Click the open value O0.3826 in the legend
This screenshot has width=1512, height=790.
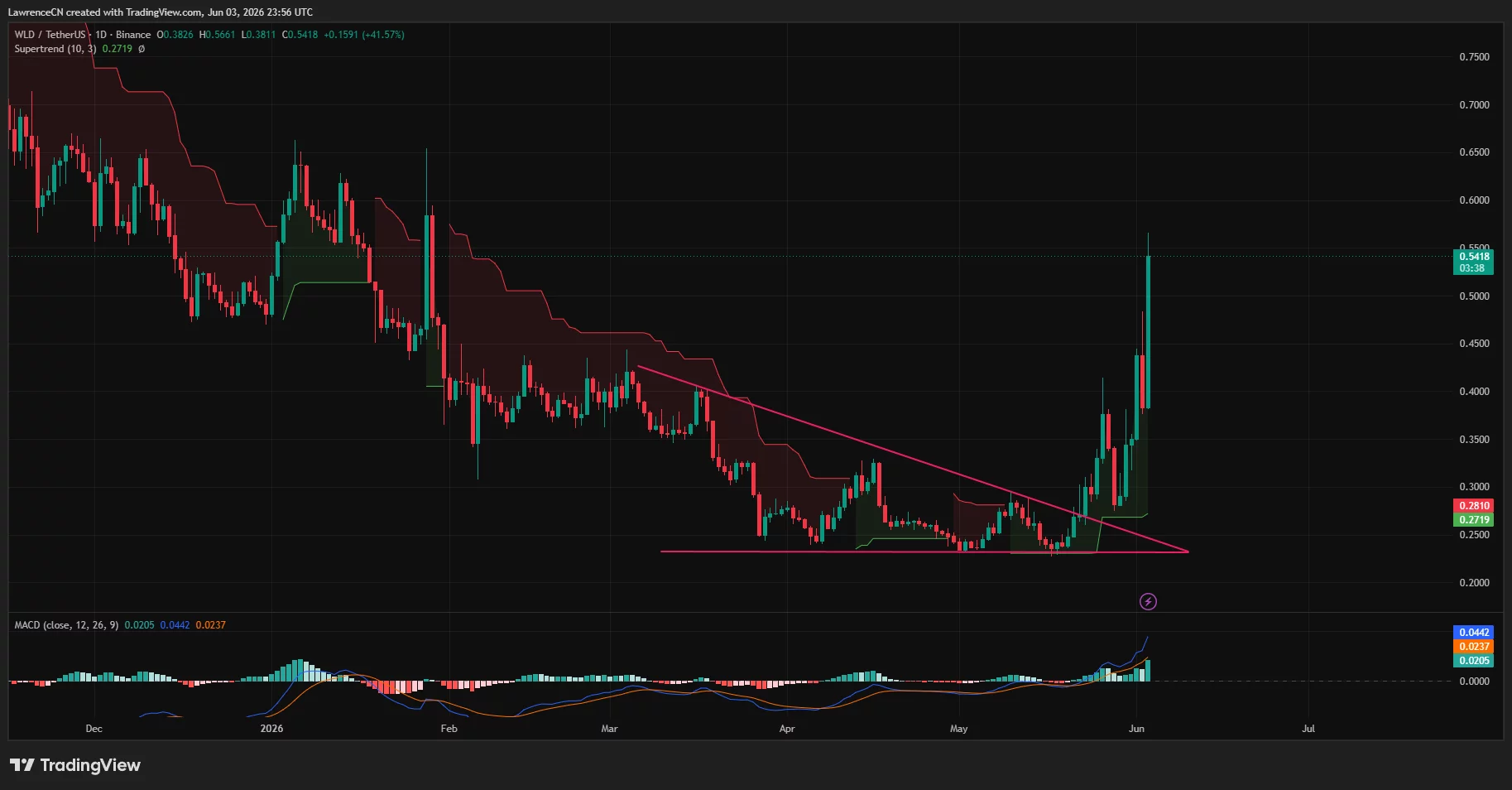coord(175,35)
